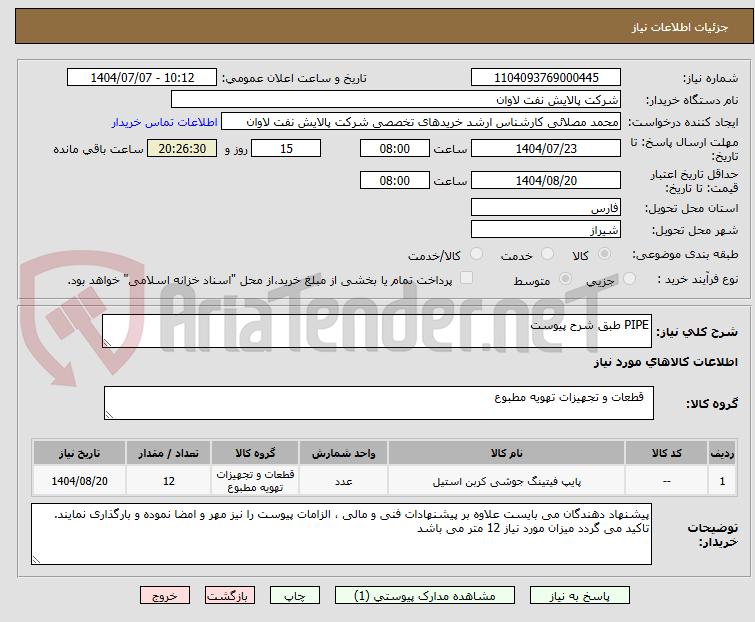Click the general description box 'PIPE طبق شرح پیوست'
The width and height of the screenshot is (755, 622).
377,331
